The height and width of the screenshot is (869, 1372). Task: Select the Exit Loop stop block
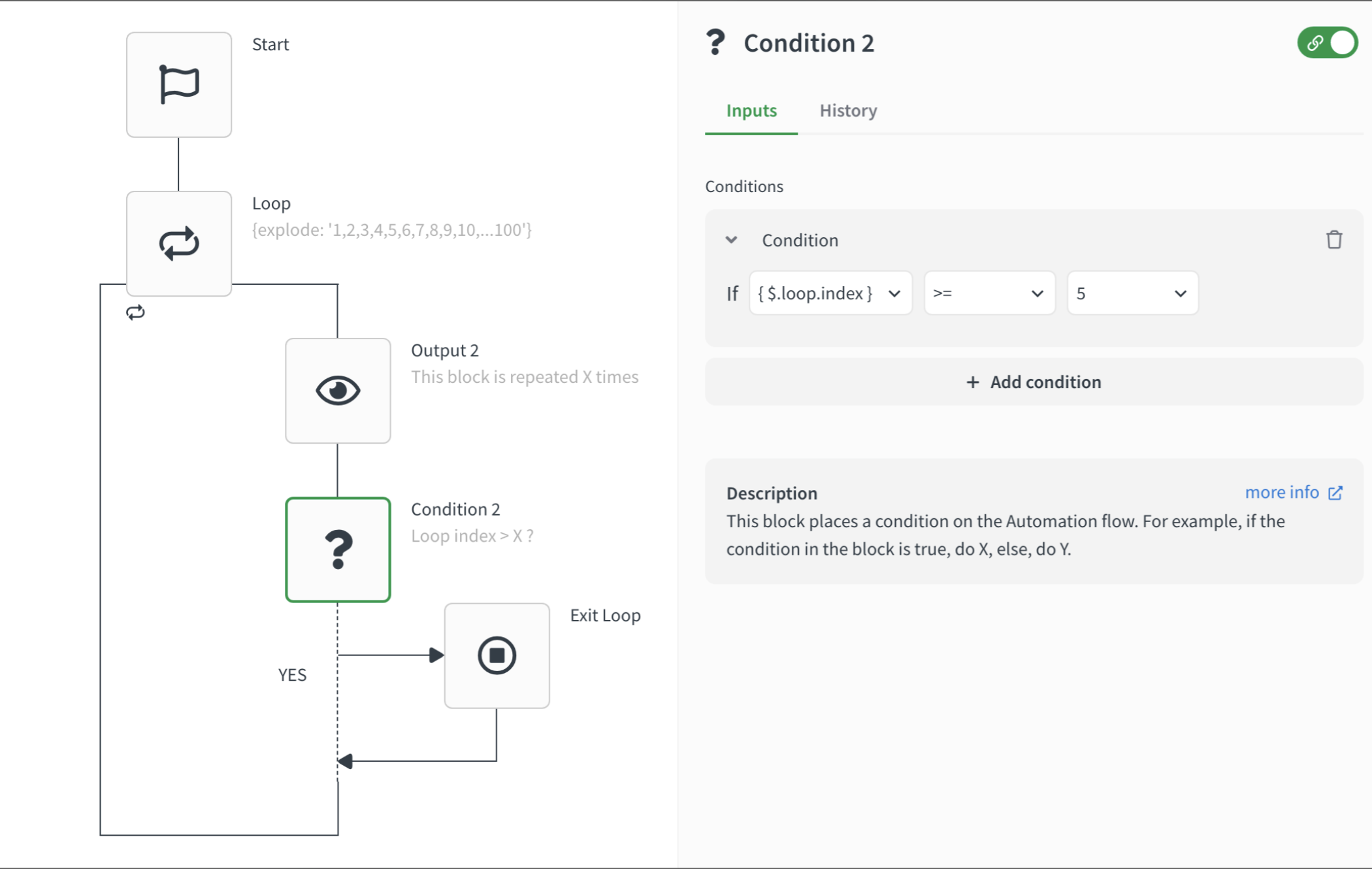pyautogui.click(x=497, y=655)
